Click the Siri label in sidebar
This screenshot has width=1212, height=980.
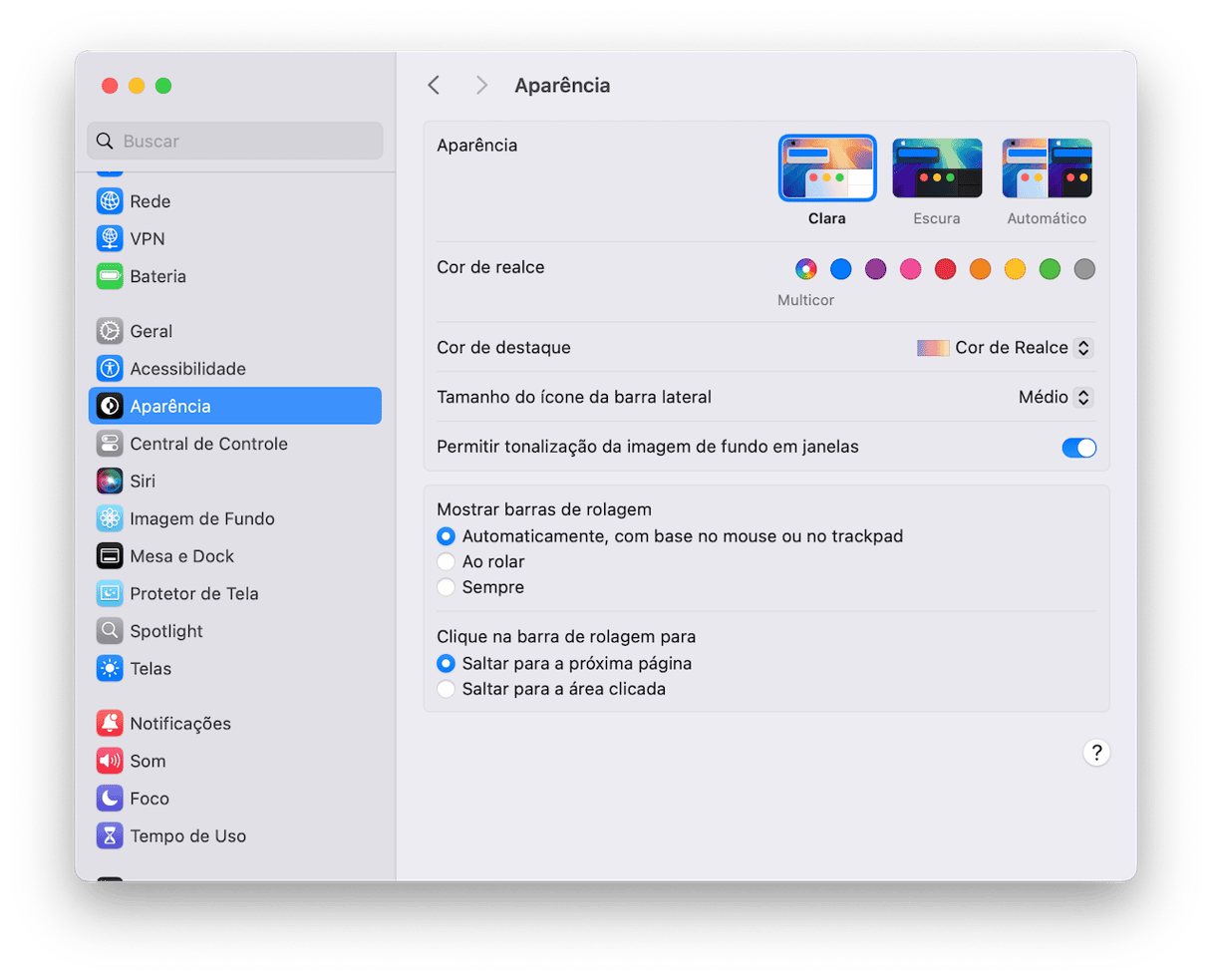coord(143,482)
